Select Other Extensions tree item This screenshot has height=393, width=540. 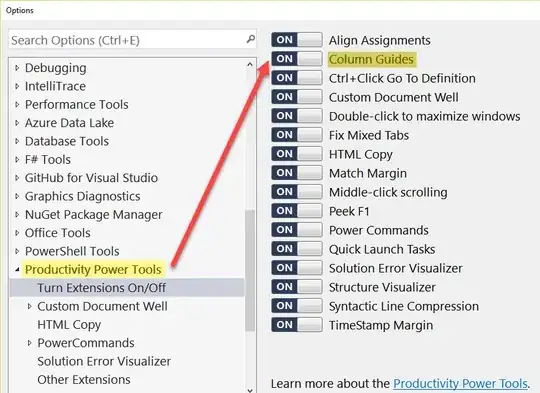(x=84, y=380)
